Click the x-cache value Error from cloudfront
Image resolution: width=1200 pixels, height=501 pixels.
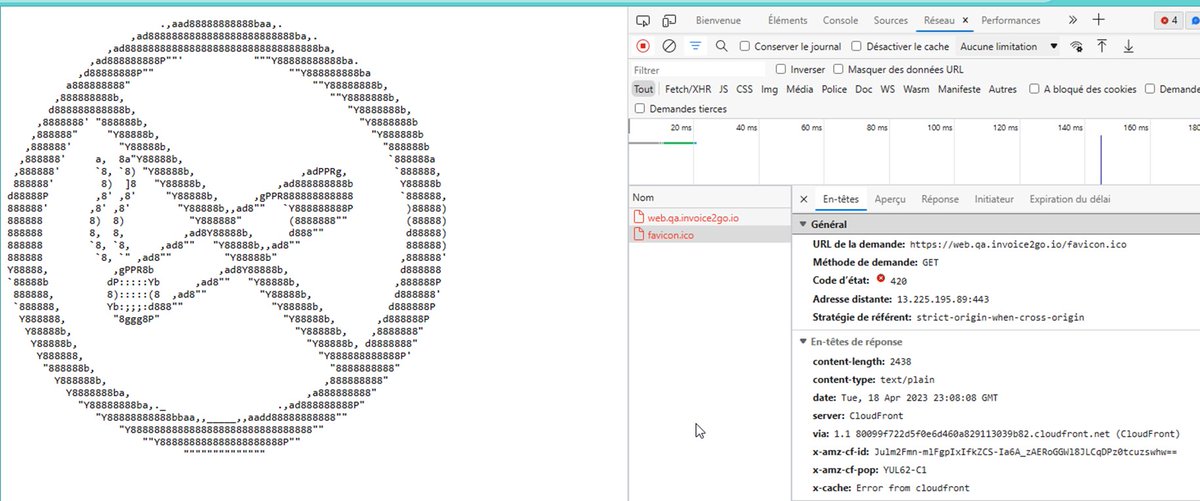915,488
